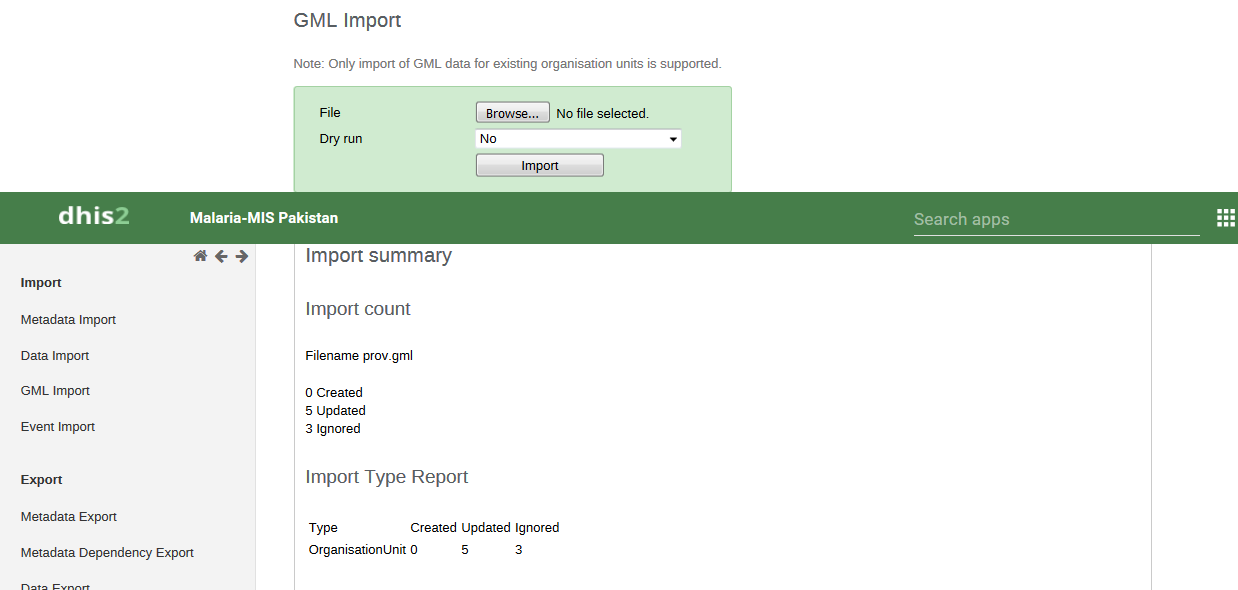1238x590 pixels.
Task: Click the 'No file selected.' file label
Action: 602,114
